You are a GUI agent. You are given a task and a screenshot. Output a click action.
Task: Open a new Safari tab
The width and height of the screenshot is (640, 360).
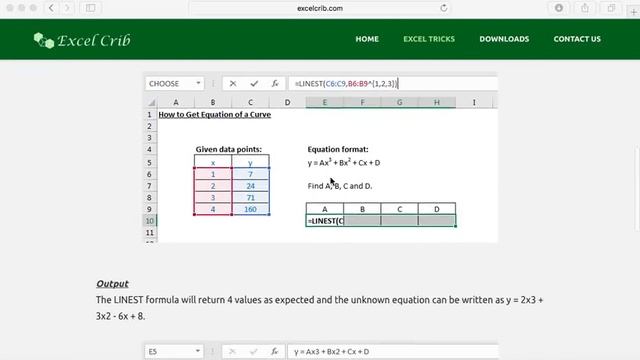[633, 11]
